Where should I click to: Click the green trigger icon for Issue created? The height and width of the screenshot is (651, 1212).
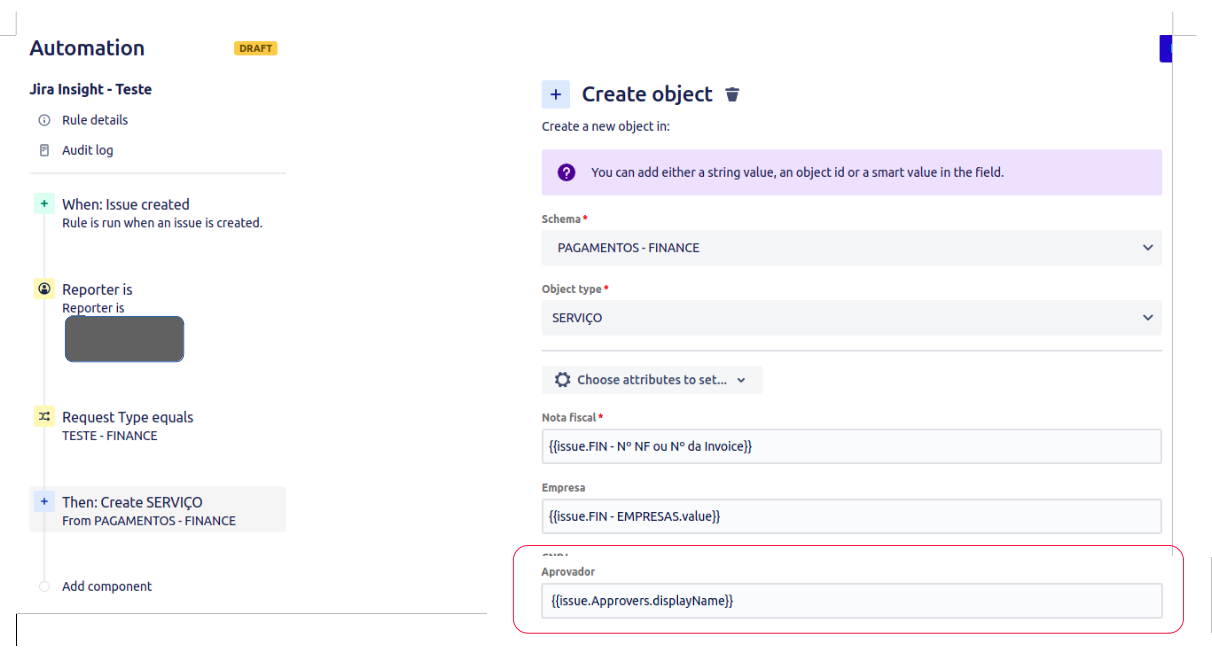coord(44,204)
